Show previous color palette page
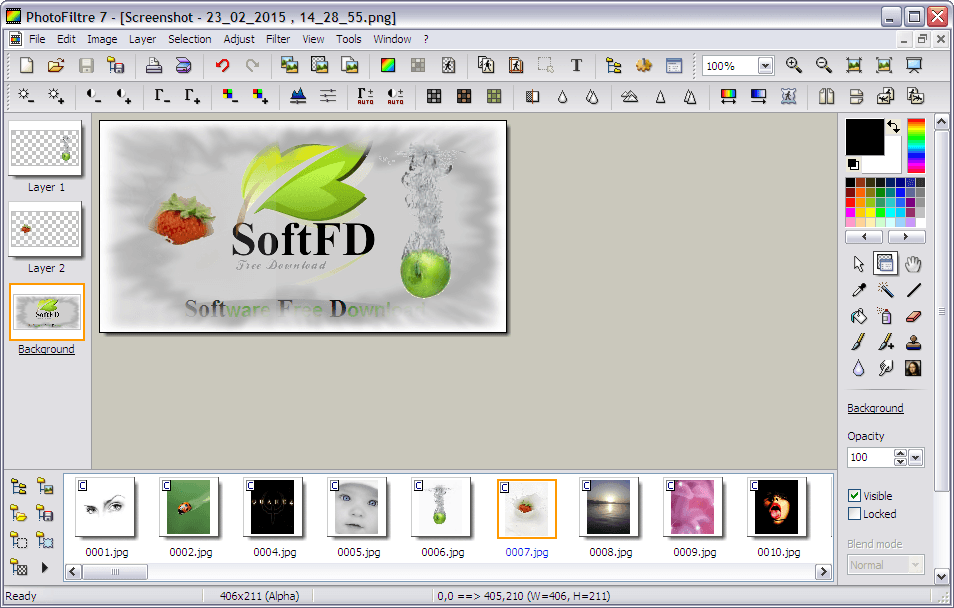 coord(864,237)
